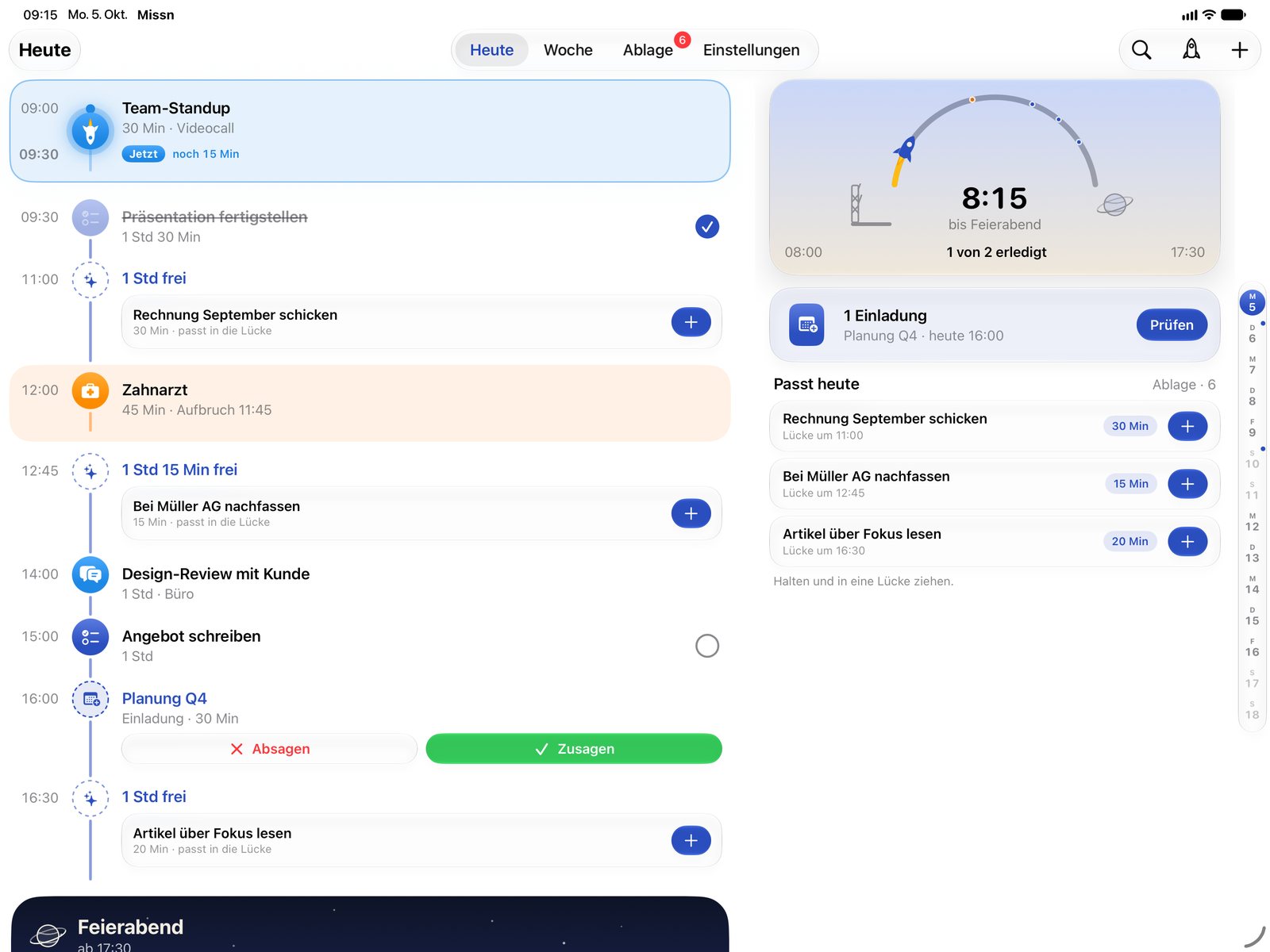Image resolution: width=1270 pixels, height=952 pixels.
Task: Tap the 20 Min duration pill
Action: point(1130,542)
